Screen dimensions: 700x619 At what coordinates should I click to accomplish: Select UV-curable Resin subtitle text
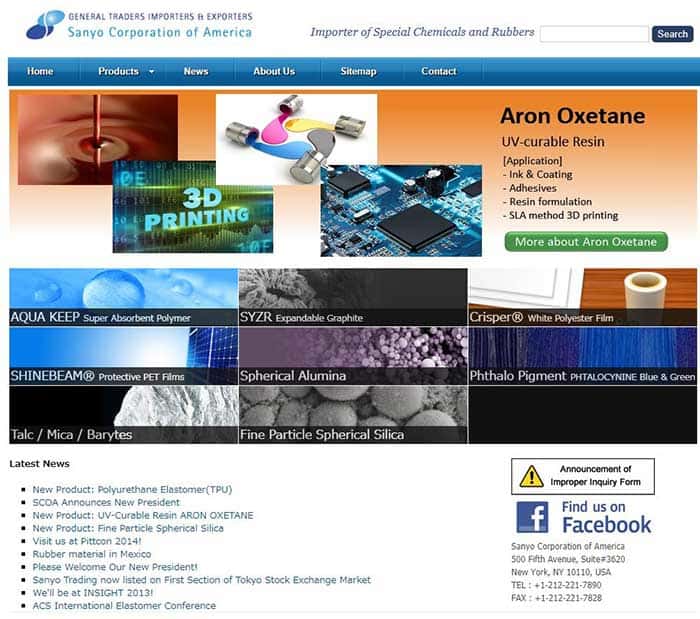(553, 142)
